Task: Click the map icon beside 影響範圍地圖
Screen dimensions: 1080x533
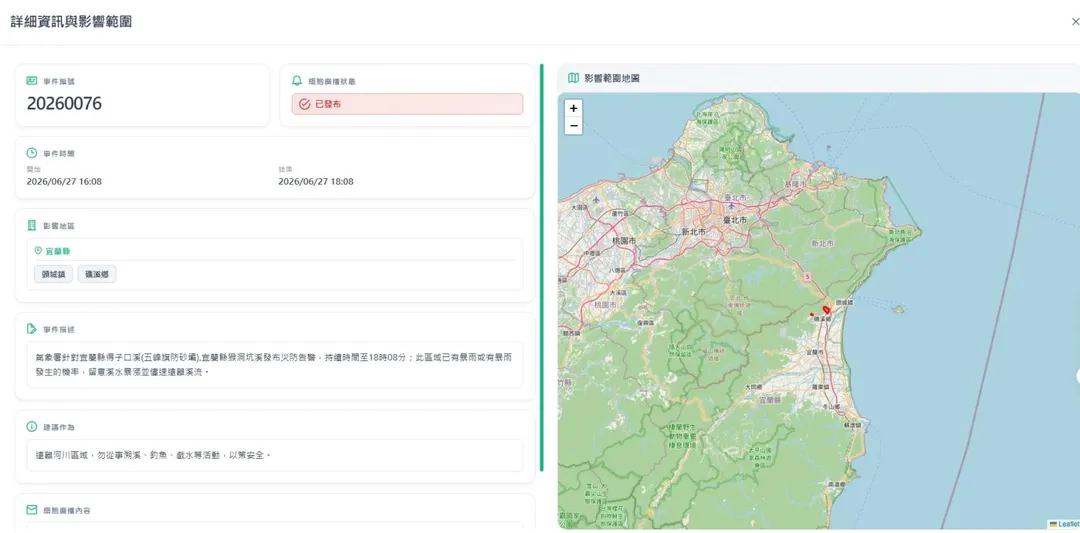Action: (x=573, y=78)
